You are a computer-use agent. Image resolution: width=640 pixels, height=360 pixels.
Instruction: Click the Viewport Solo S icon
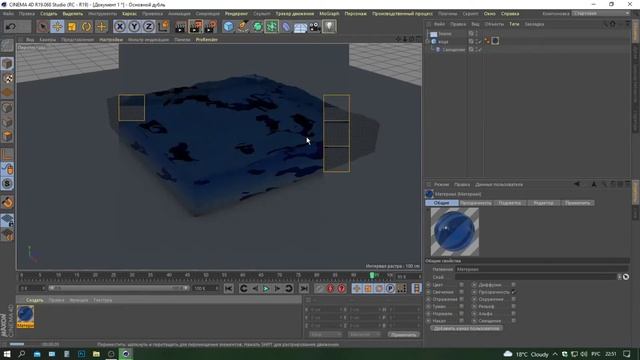coord(7,184)
